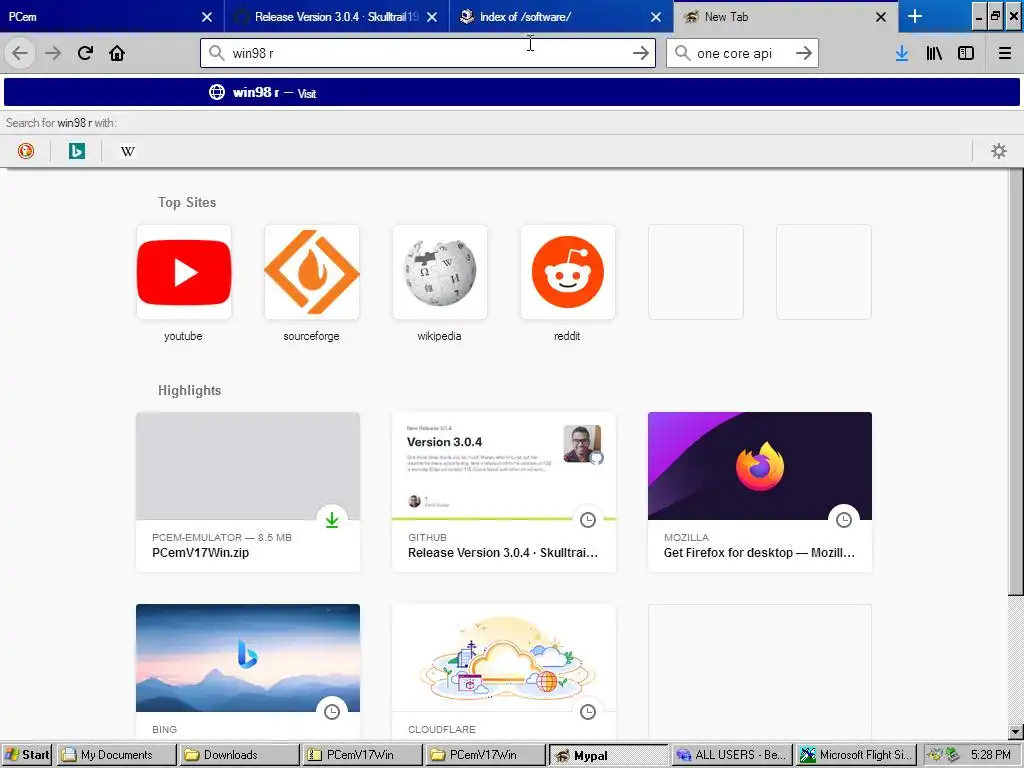The height and width of the screenshot is (768, 1024).
Task: Click the clock badge on Mozilla card
Action: coord(844,520)
